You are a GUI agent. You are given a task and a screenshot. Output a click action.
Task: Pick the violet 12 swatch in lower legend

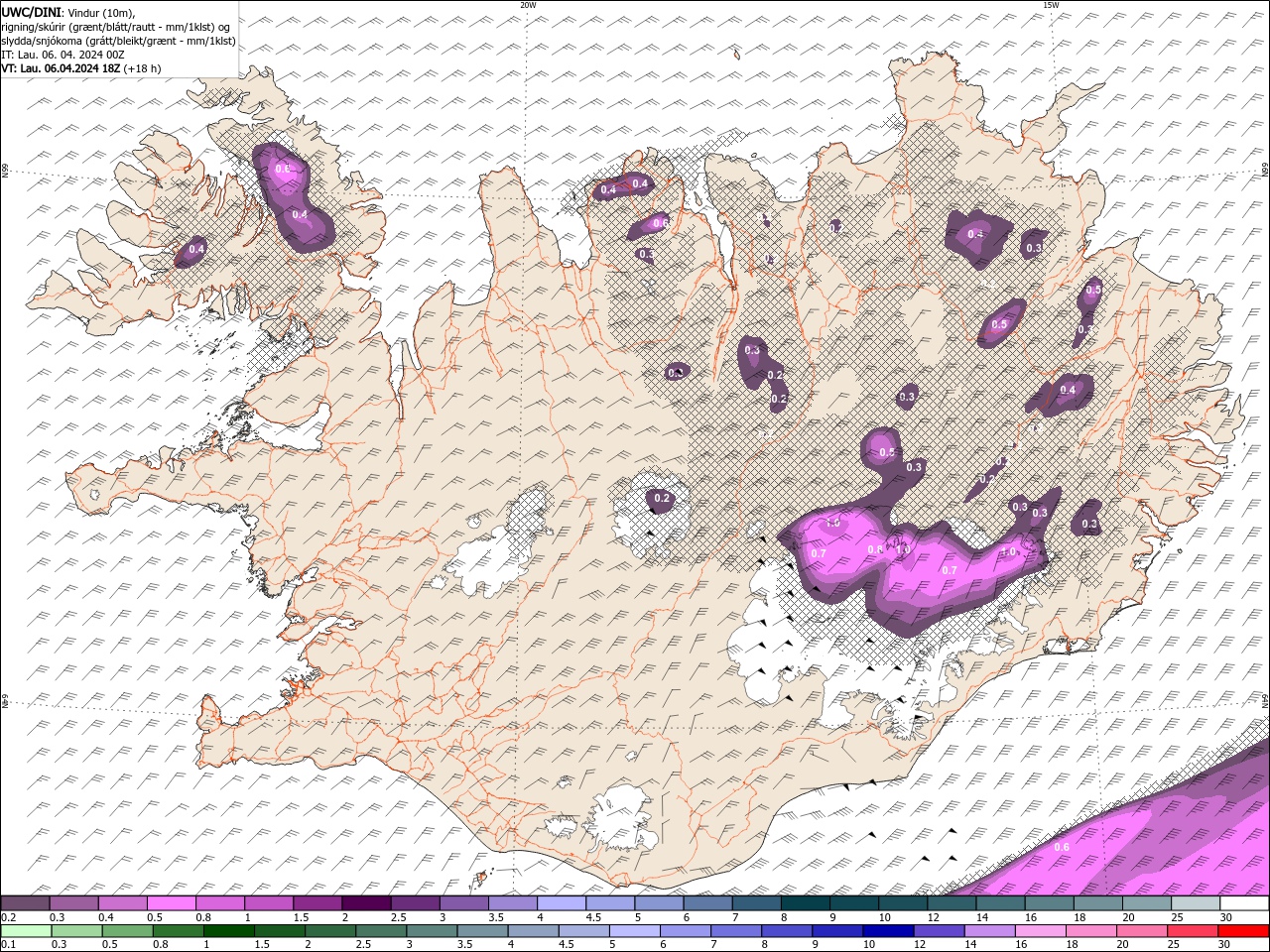tap(938, 931)
